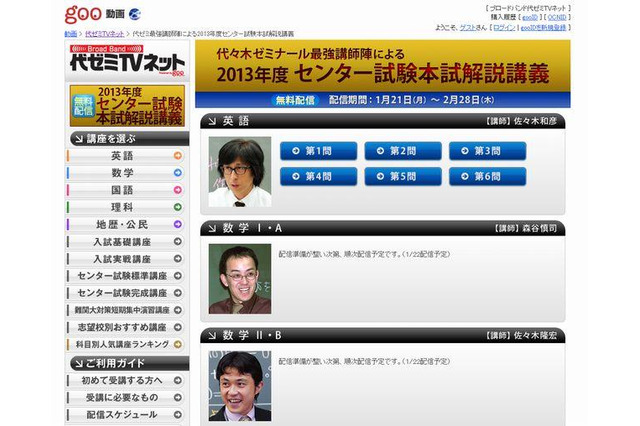Click the goo logo

[83, 15]
